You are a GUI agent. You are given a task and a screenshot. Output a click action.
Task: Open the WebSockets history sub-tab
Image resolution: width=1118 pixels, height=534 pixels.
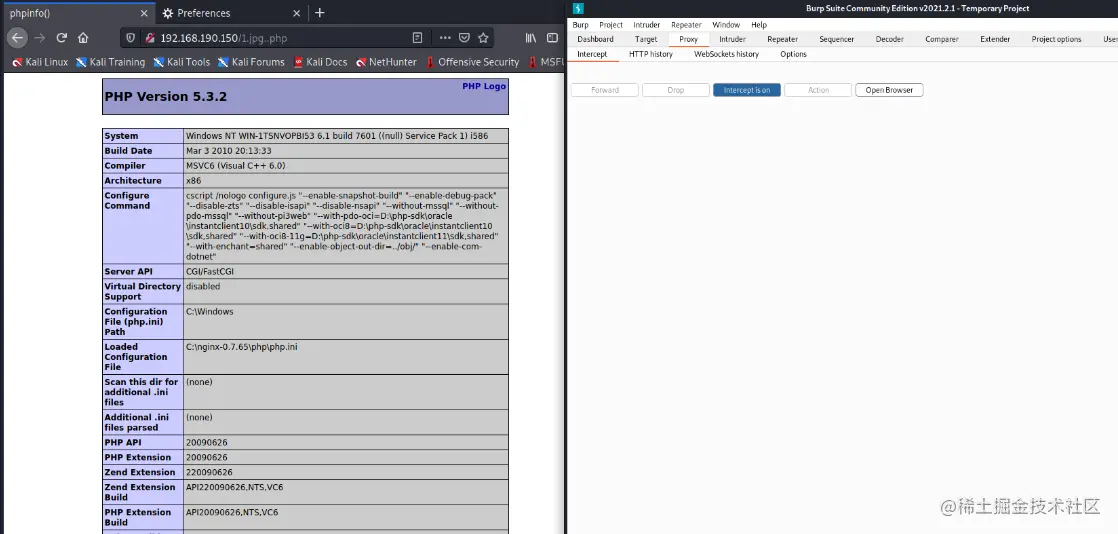click(726, 54)
